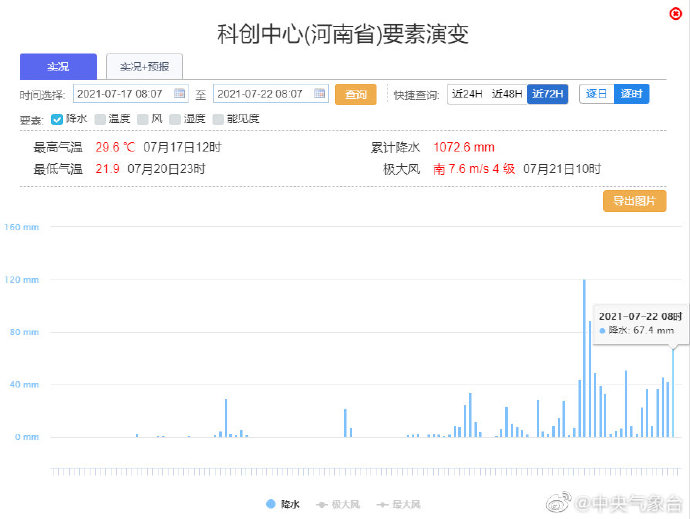
Task: Click the orange 查询 button
Action: tap(356, 94)
